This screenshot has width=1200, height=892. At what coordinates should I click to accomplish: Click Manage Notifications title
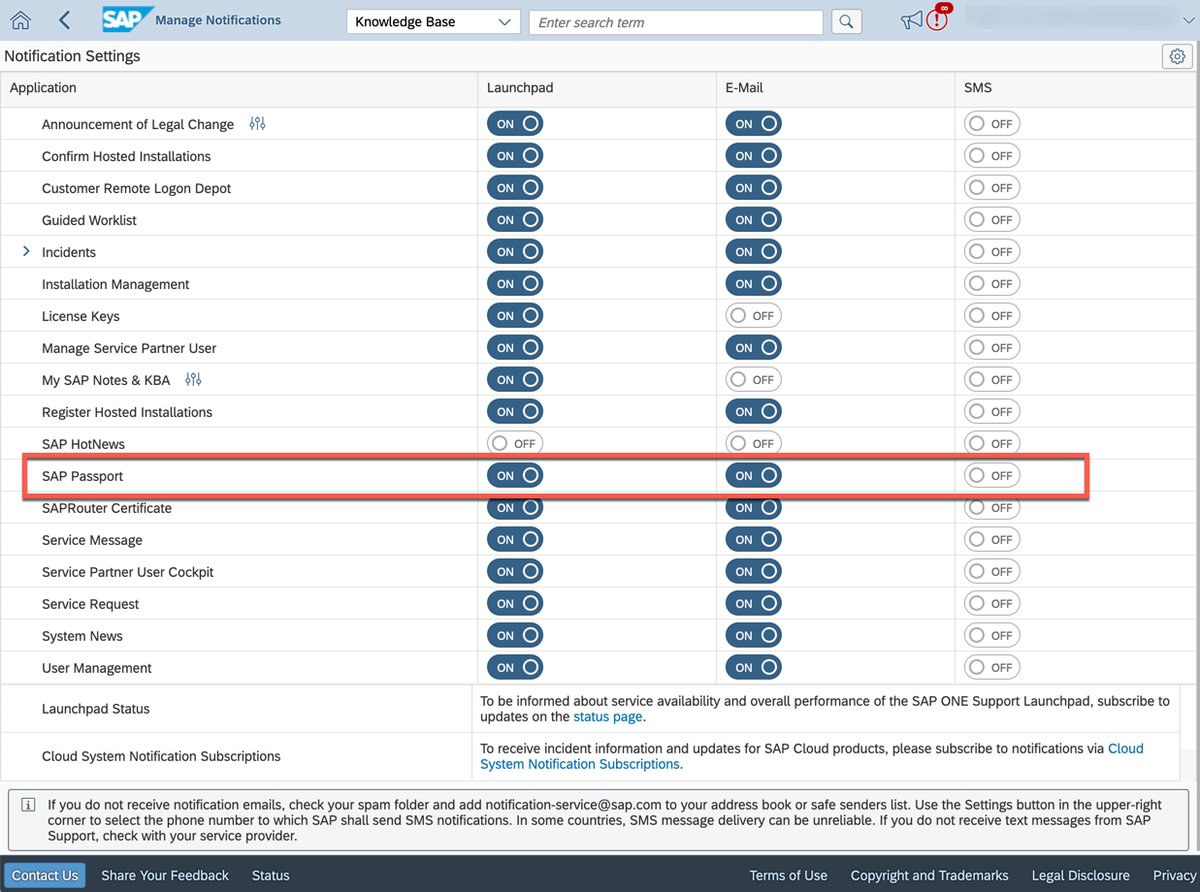pos(218,20)
